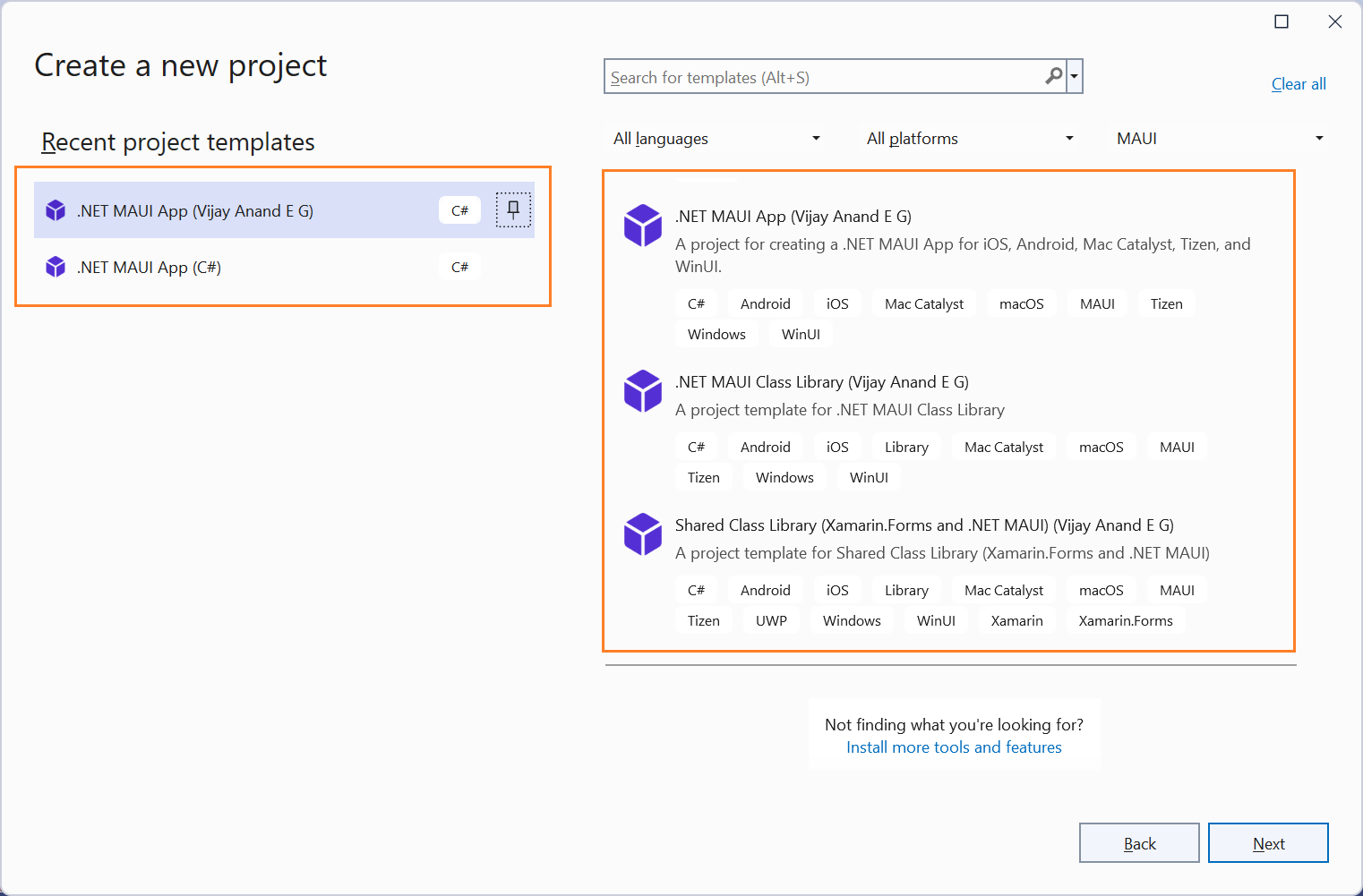Open Install more tools and features link
This screenshot has width=1363, height=896.
(x=954, y=747)
